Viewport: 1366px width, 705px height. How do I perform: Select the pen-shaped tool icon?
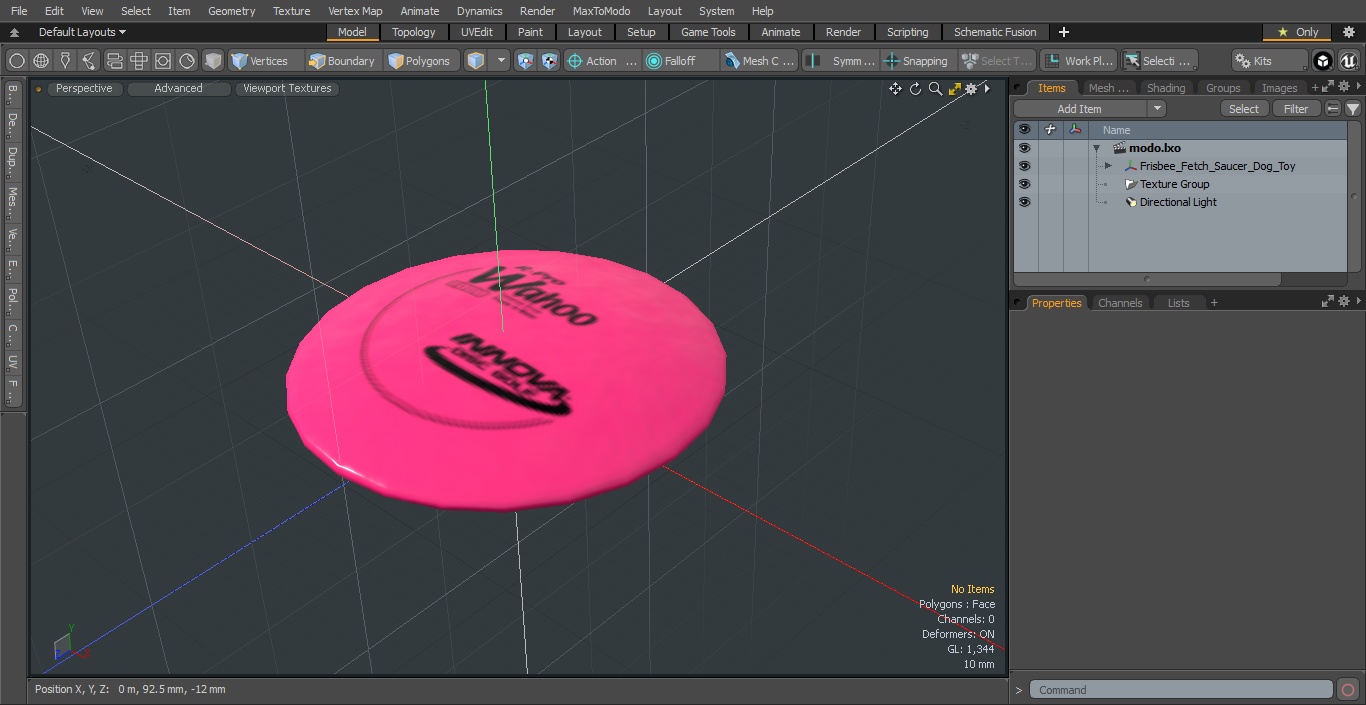point(65,61)
